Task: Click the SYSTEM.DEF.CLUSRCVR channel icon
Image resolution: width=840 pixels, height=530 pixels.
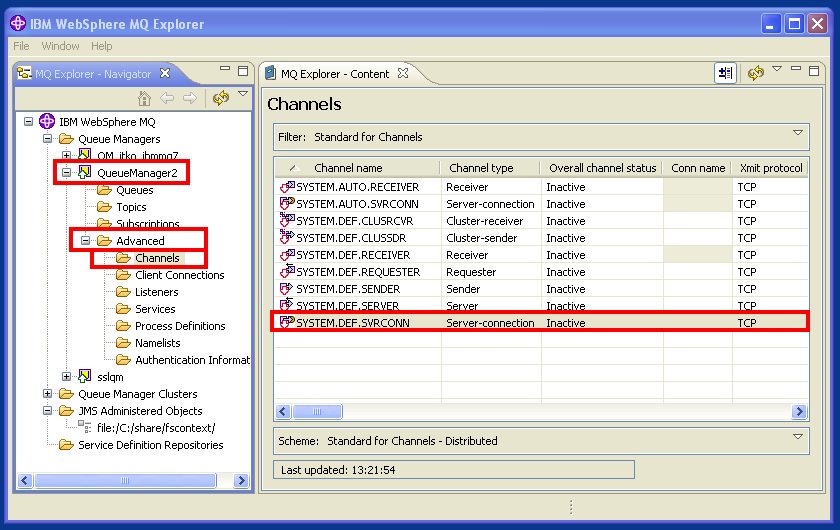Action: coord(287,220)
